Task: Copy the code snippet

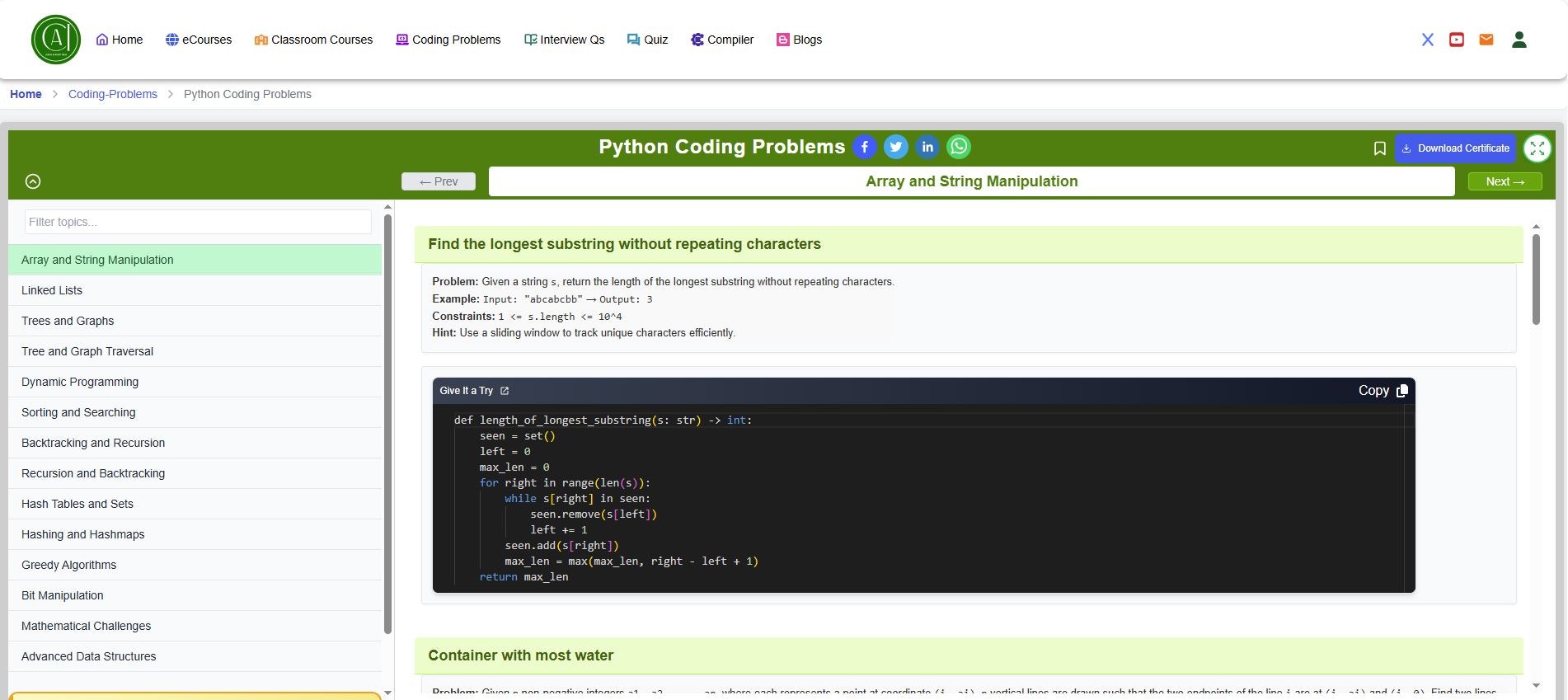Action: click(1383, 391)
